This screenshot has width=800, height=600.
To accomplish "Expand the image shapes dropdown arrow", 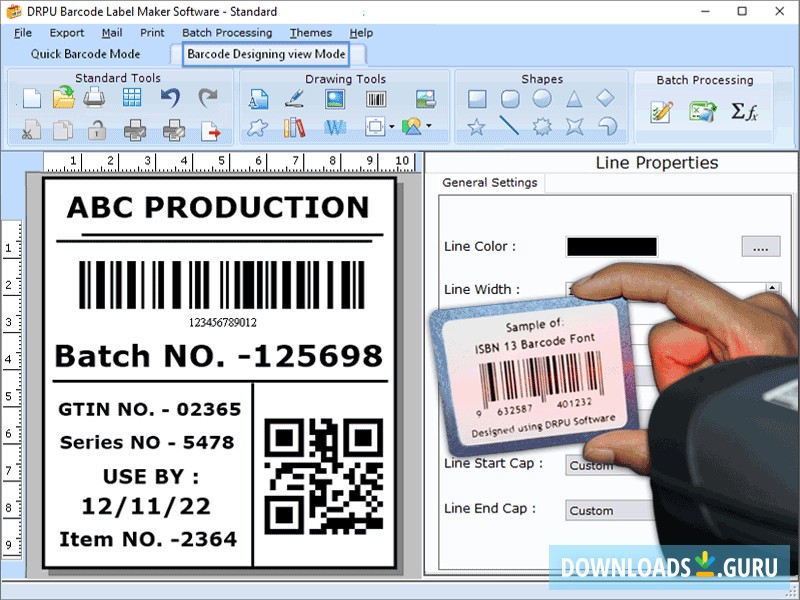I will [x=429, y=126].
